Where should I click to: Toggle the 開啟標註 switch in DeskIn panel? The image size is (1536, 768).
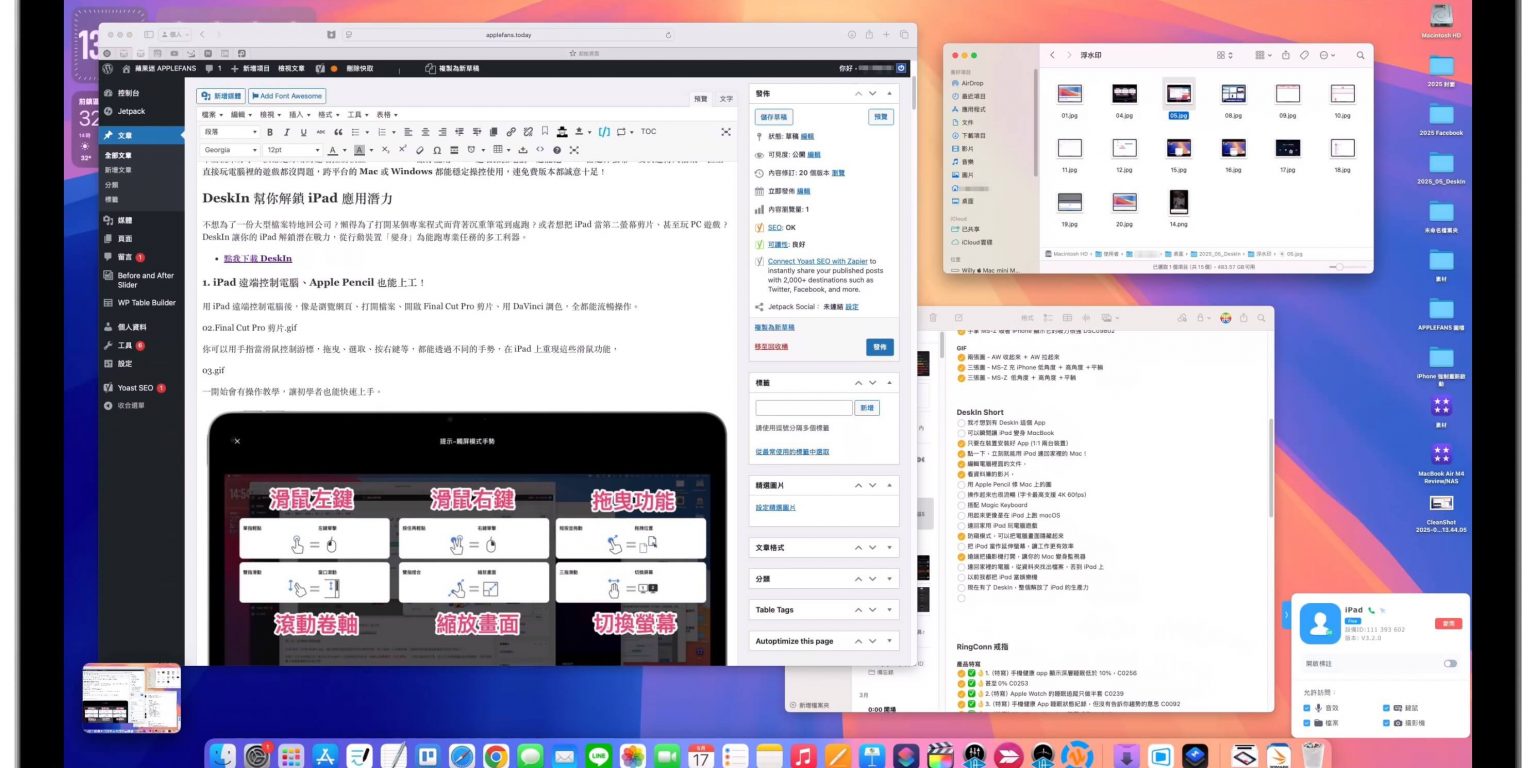click(x=1449, y=663)
